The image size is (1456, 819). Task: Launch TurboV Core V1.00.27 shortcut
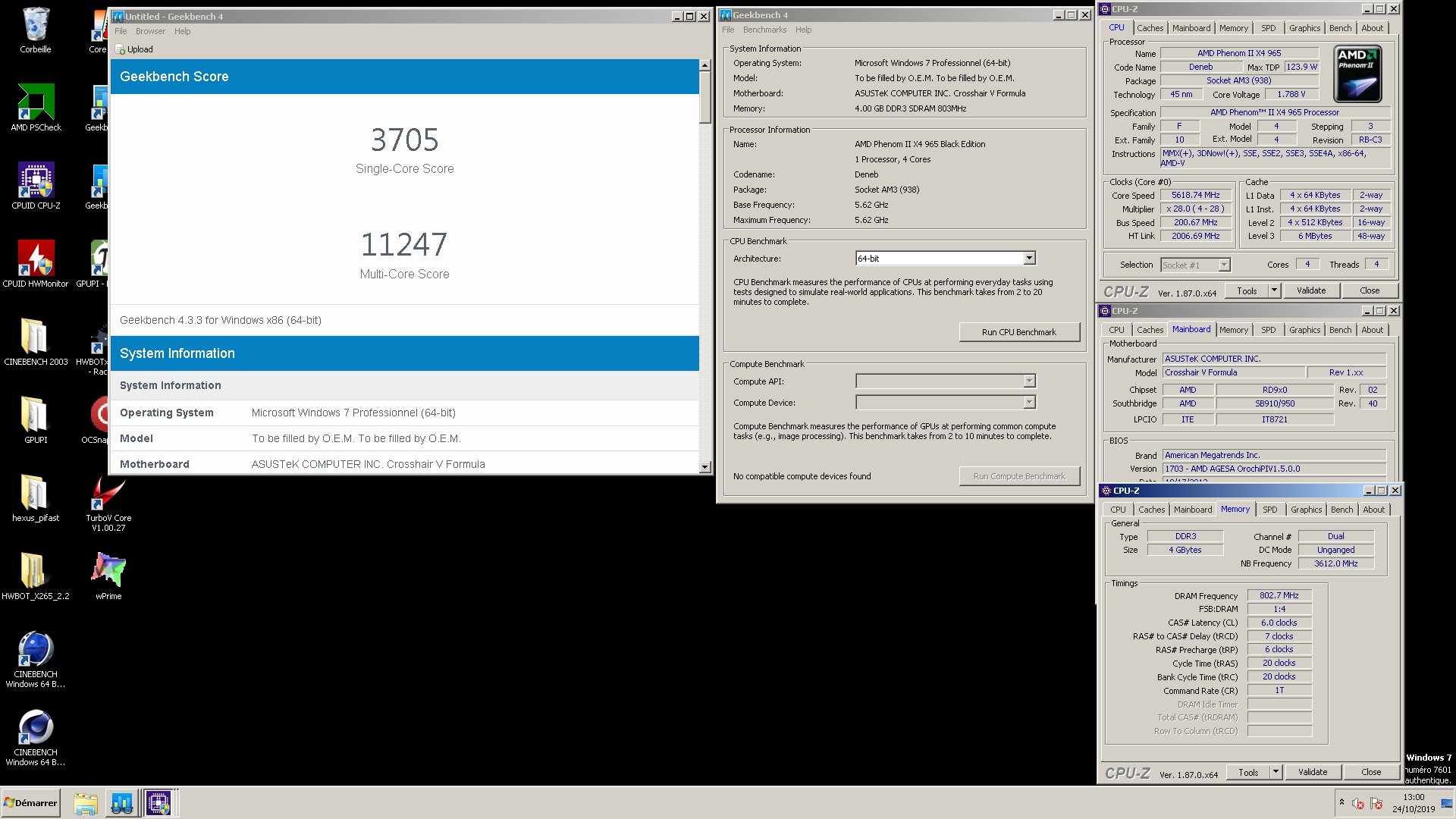108,503
